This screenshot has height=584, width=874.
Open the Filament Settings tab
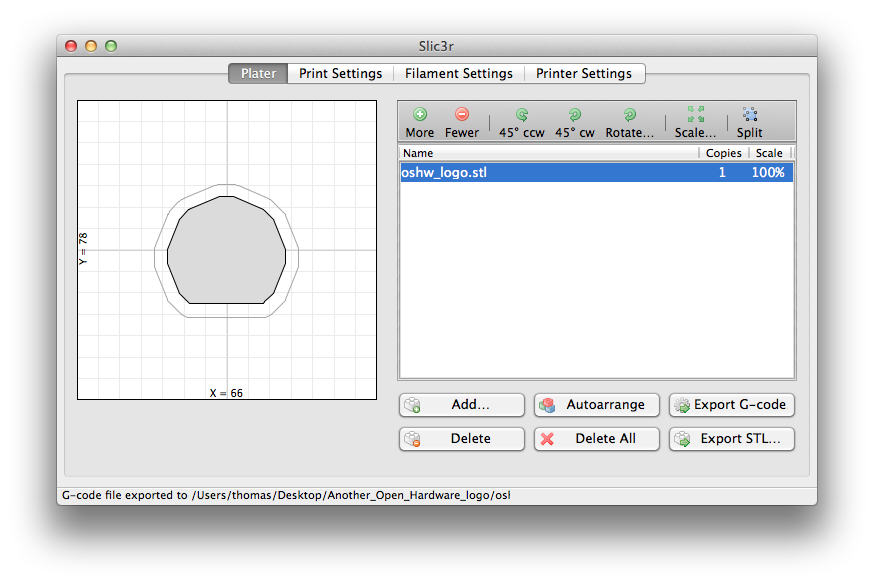[458, 73]
